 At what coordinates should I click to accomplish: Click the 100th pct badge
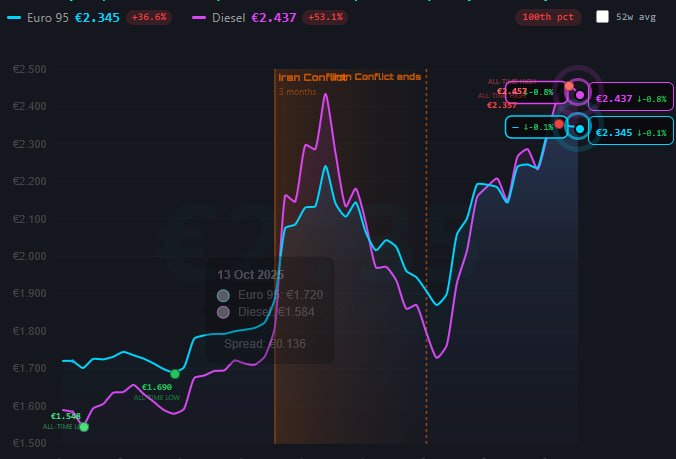[x=548, y=17]
